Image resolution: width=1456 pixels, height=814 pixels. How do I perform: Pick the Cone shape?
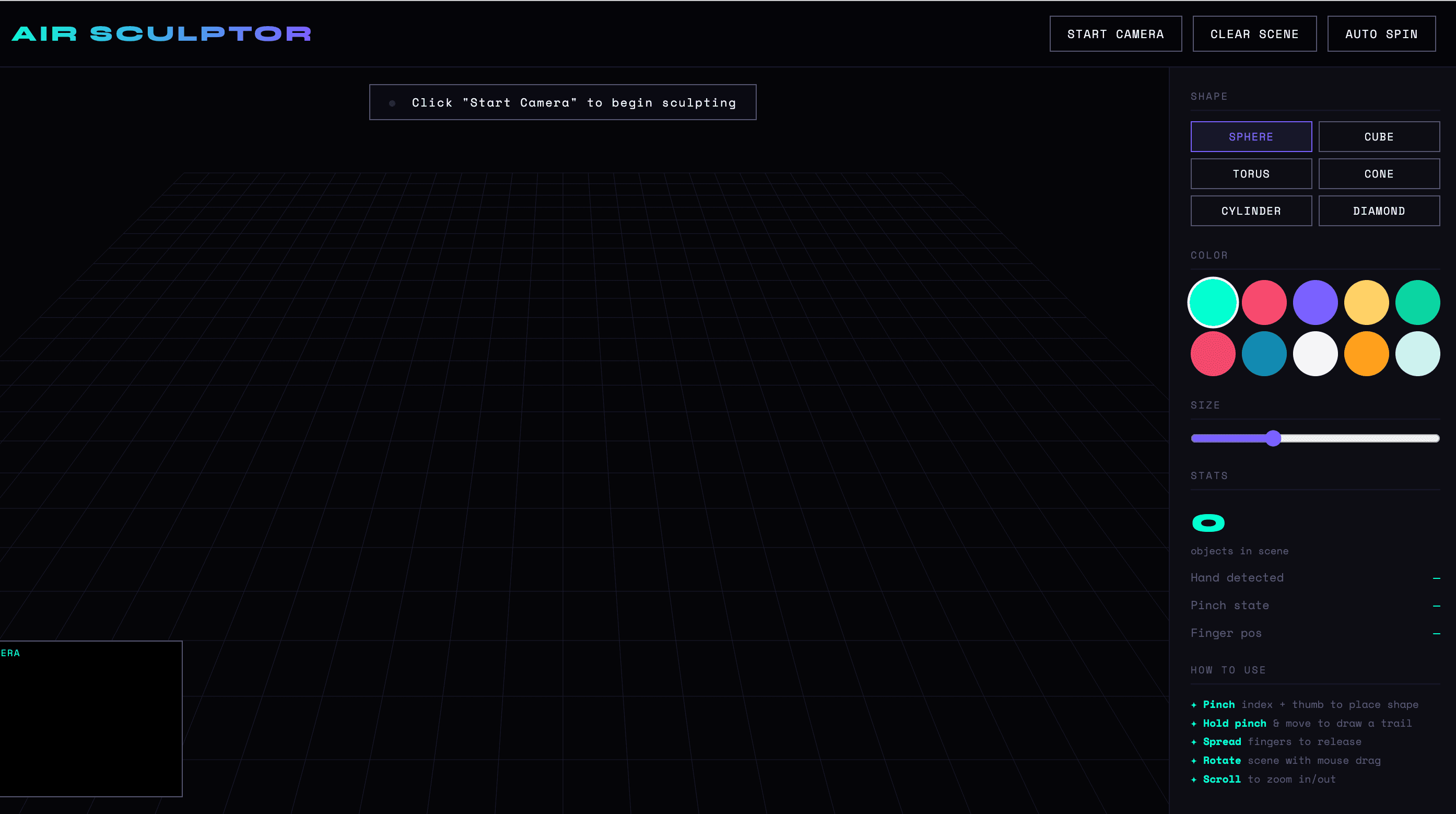tap(1379, 173)
